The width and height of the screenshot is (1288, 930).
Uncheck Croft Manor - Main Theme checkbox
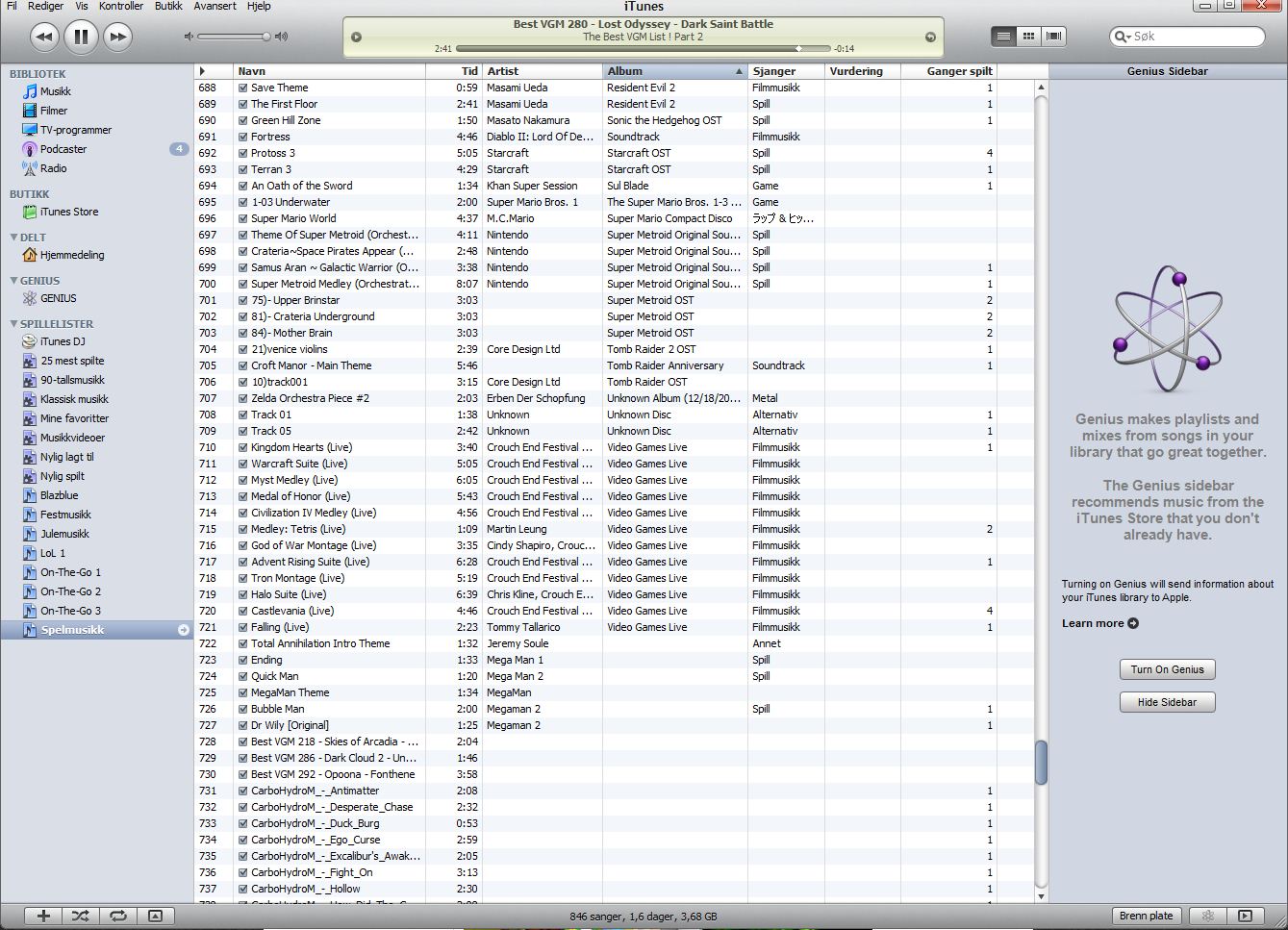point(243,365)
